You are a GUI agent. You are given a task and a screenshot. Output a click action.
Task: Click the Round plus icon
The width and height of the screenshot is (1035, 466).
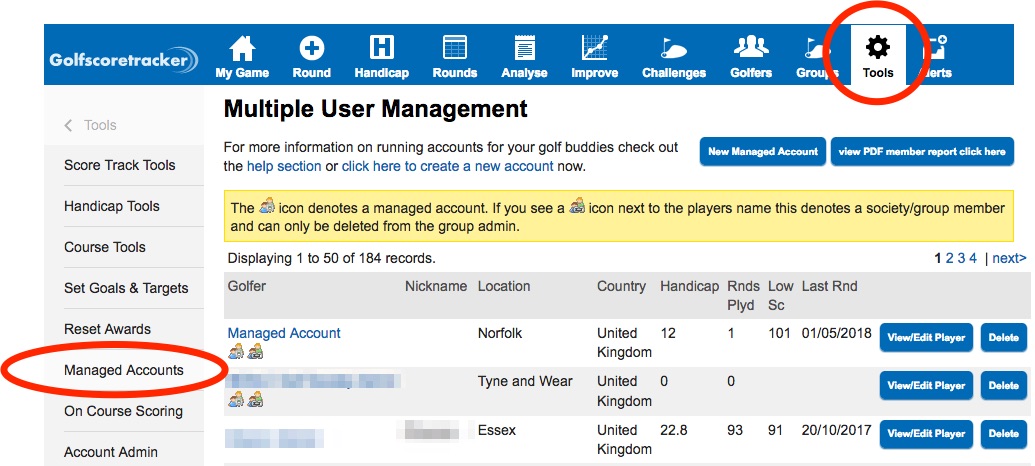point(311,49)
